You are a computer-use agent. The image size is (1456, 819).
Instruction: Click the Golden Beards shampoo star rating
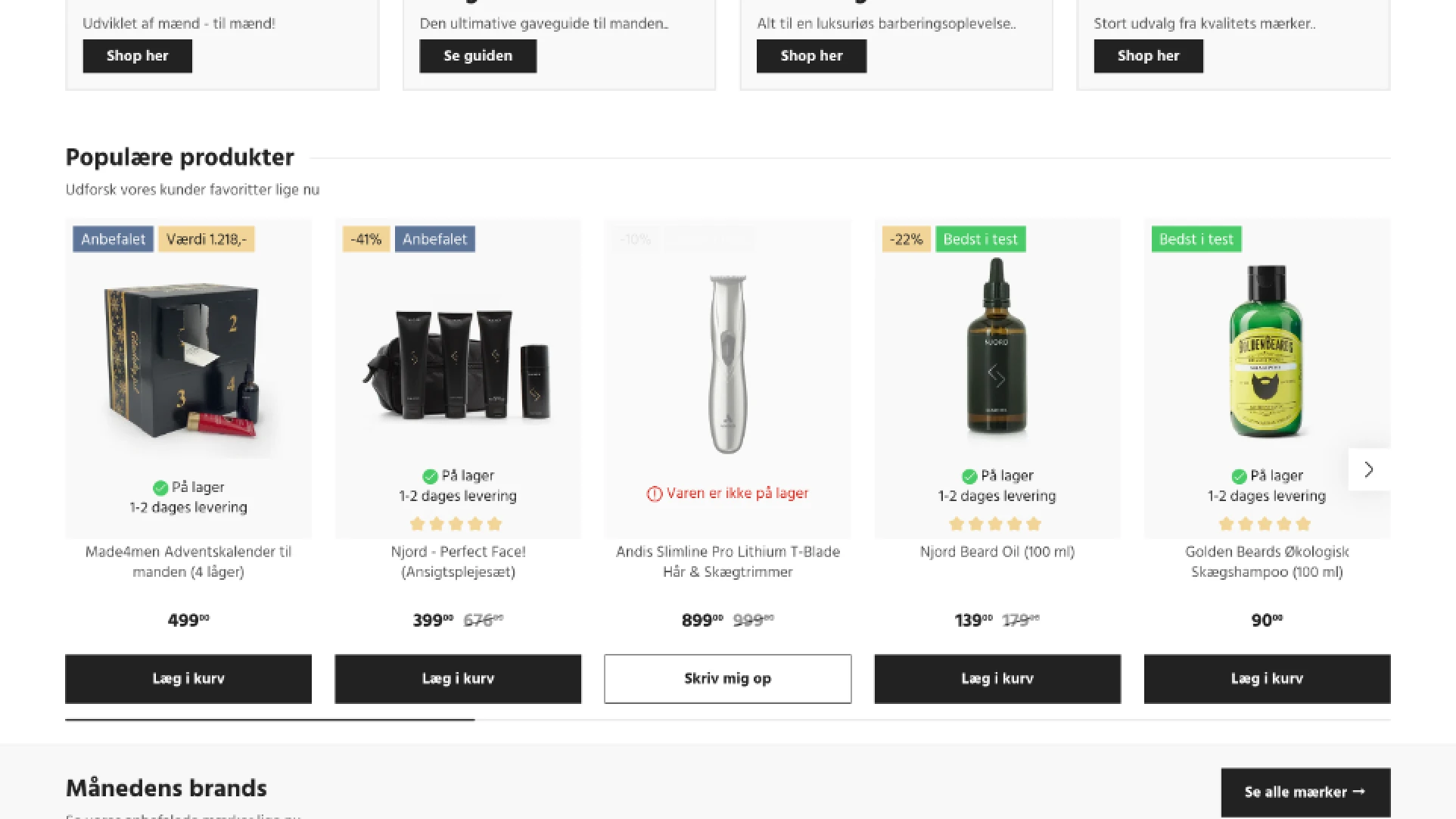[x=1265, y=524]
